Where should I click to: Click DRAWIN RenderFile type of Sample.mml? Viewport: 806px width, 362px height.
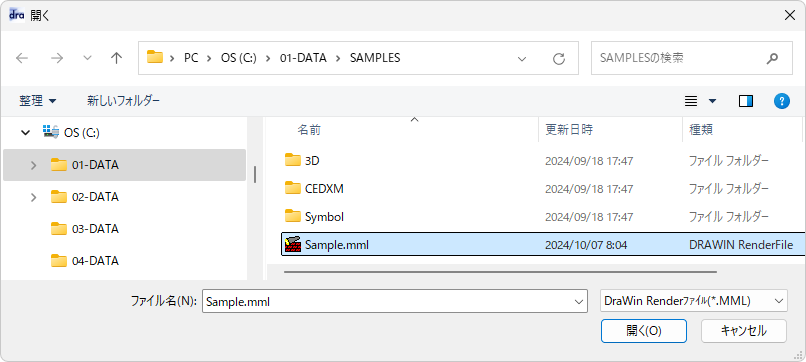pos(741,245)
